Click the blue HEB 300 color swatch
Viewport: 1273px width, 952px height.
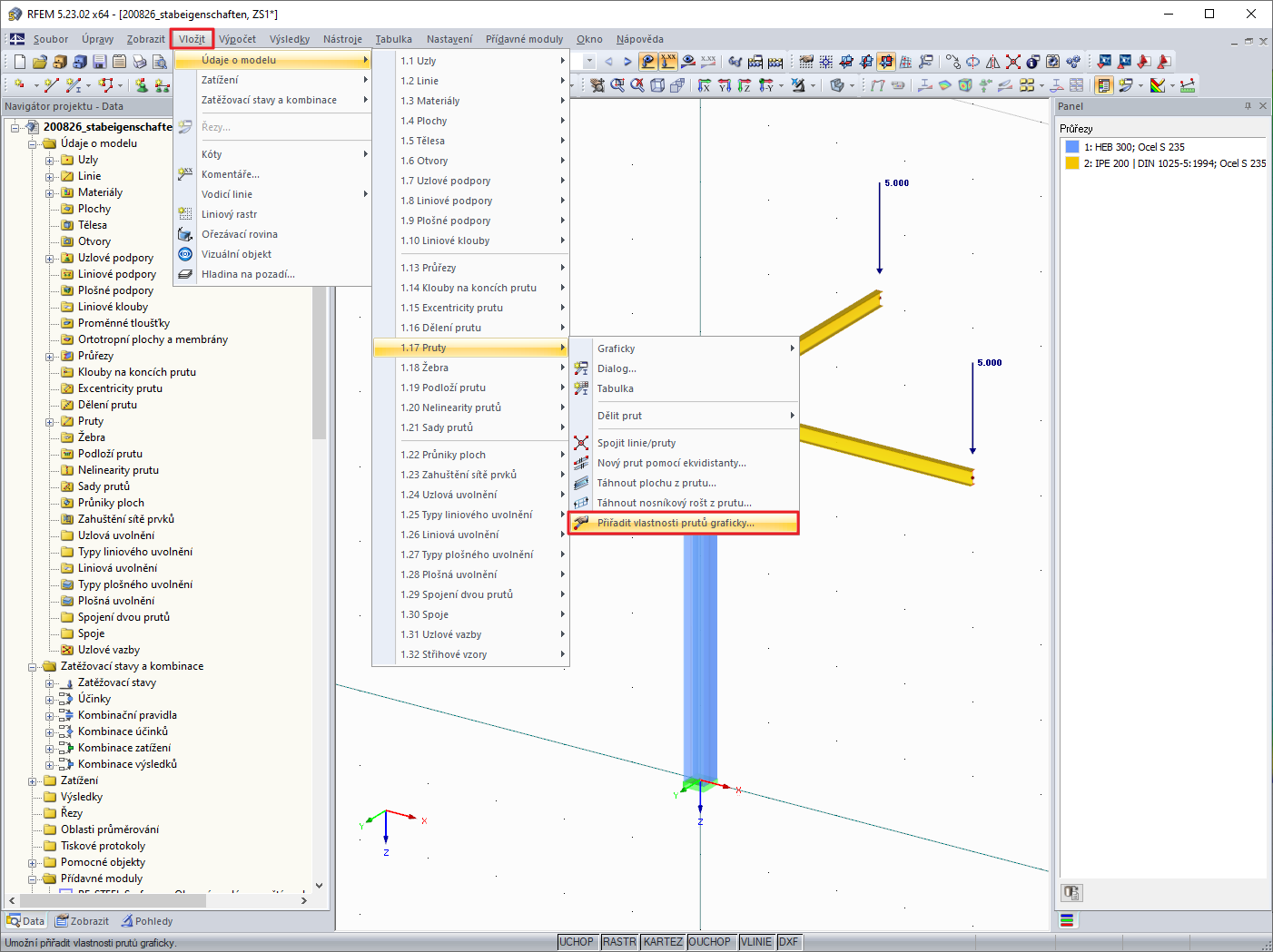pyautogui.click(x=1072, y=147)
